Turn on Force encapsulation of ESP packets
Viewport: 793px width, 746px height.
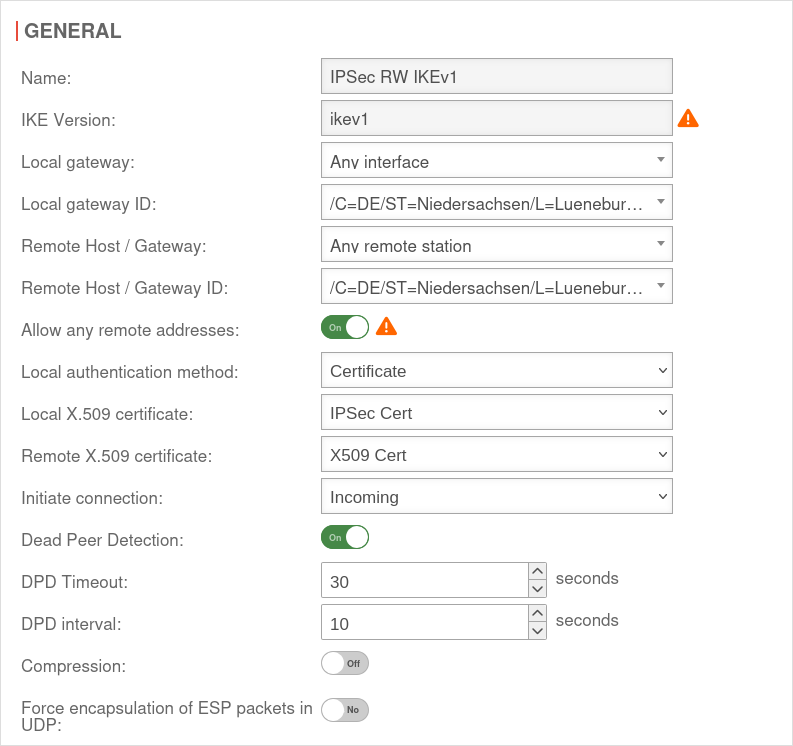click(345, 709)
